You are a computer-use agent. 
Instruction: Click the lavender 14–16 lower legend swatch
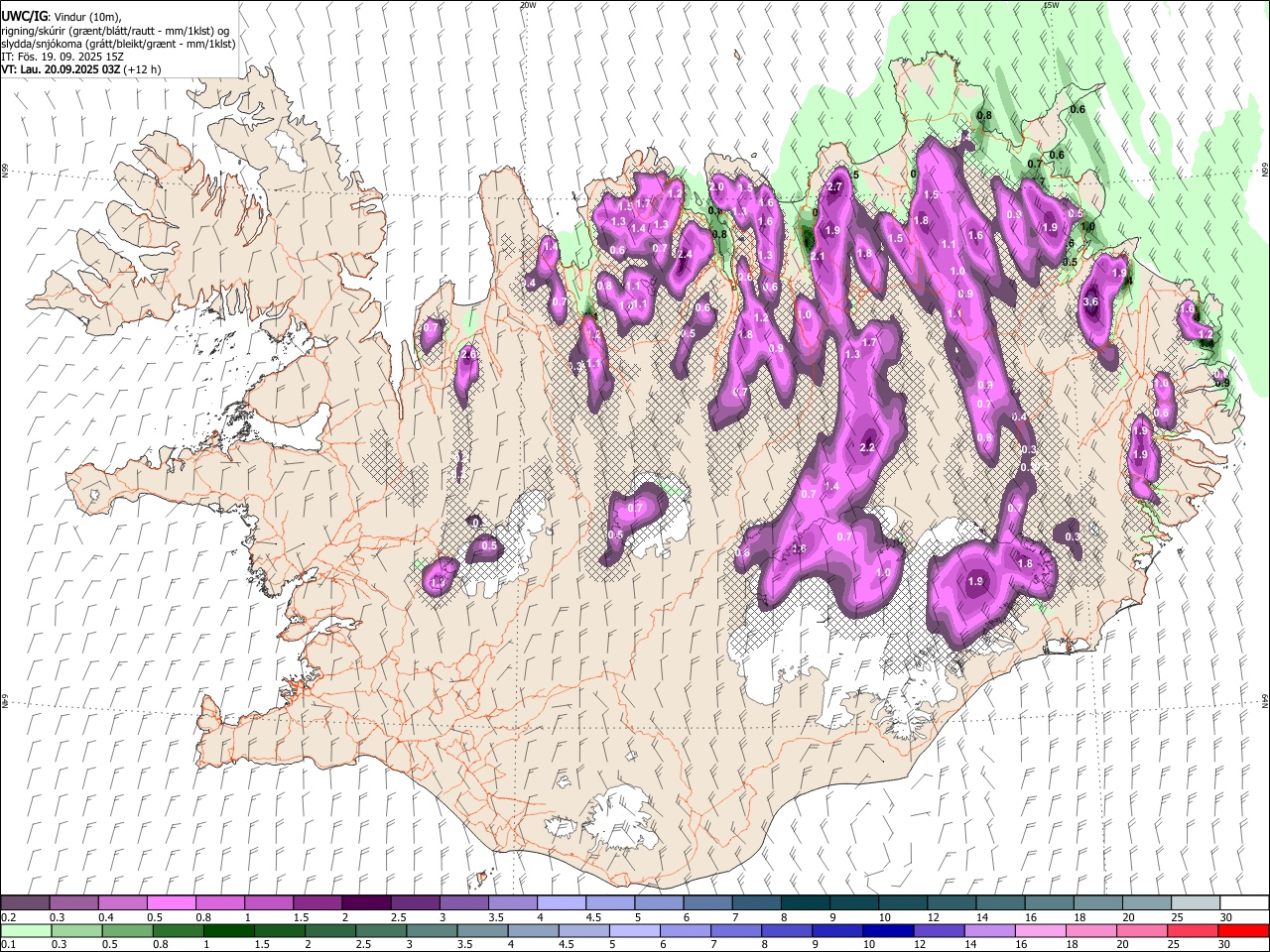tap(990, 930)
